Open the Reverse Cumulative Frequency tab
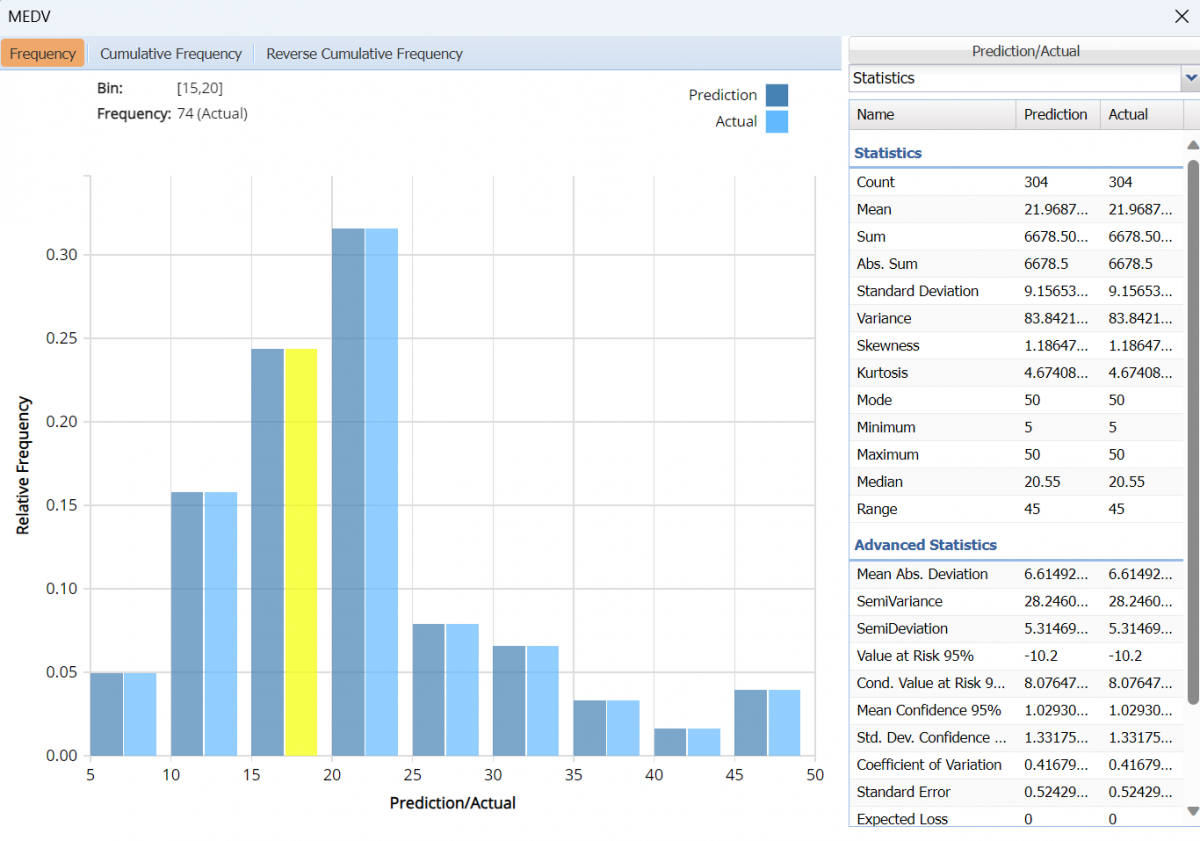The width and height of the screenshot is (1200, 841). (364, 54)
